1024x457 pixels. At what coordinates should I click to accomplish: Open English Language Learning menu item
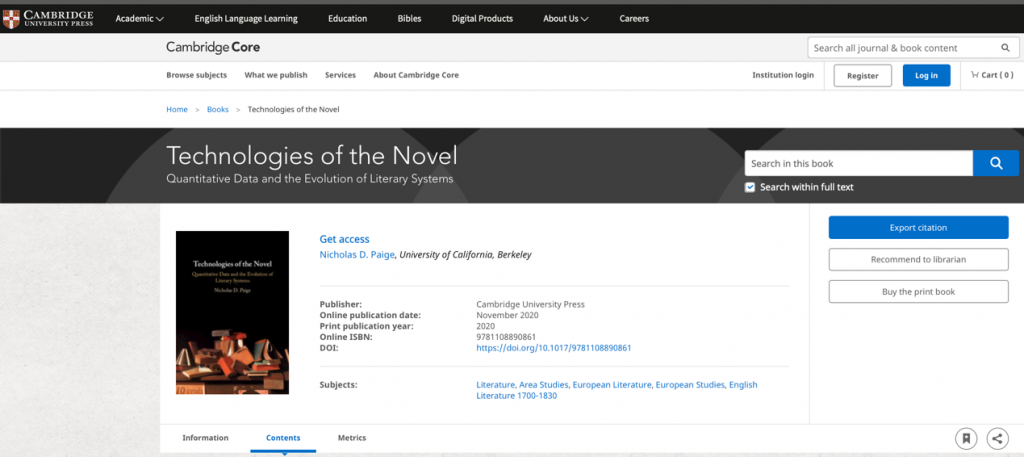coord(246,18)
